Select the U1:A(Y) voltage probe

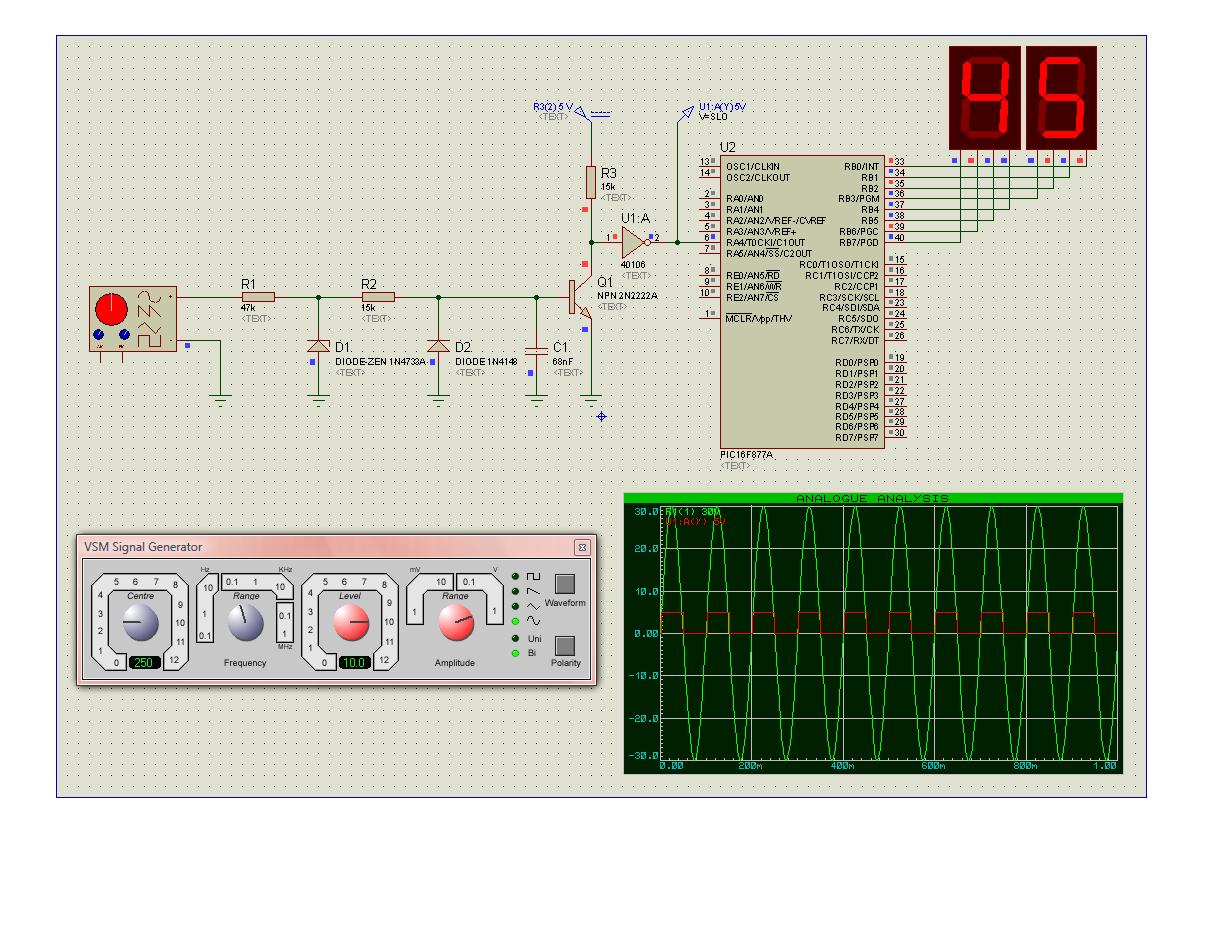(x=686, y=111)
